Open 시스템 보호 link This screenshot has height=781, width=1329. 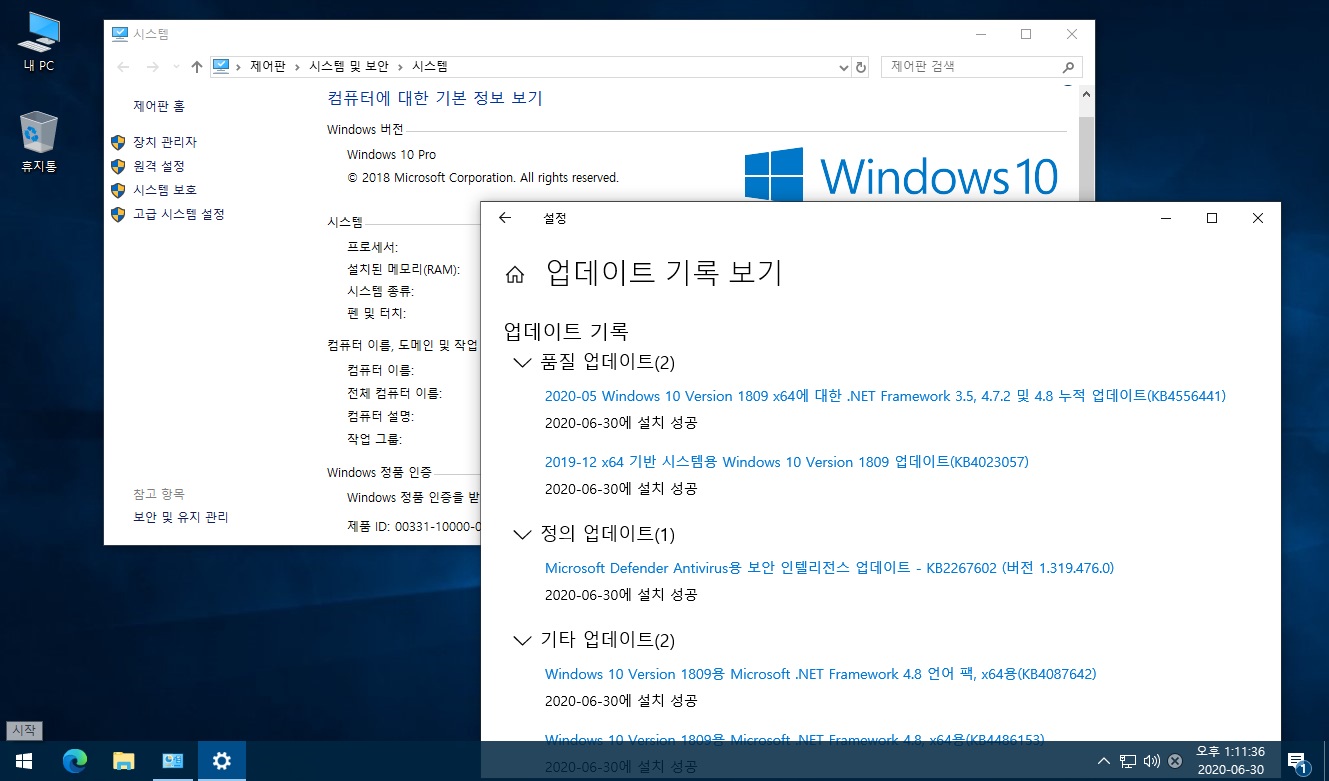(165, 190)
